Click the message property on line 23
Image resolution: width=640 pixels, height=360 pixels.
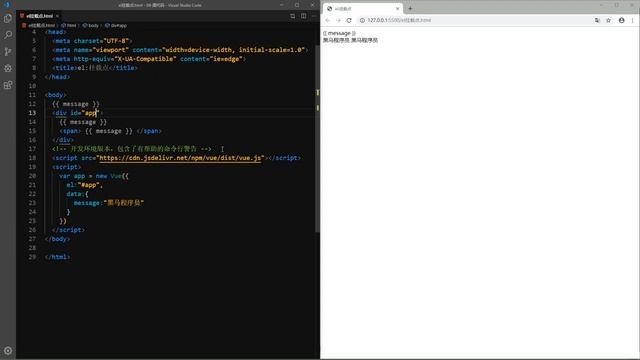[x=109, y=203]
